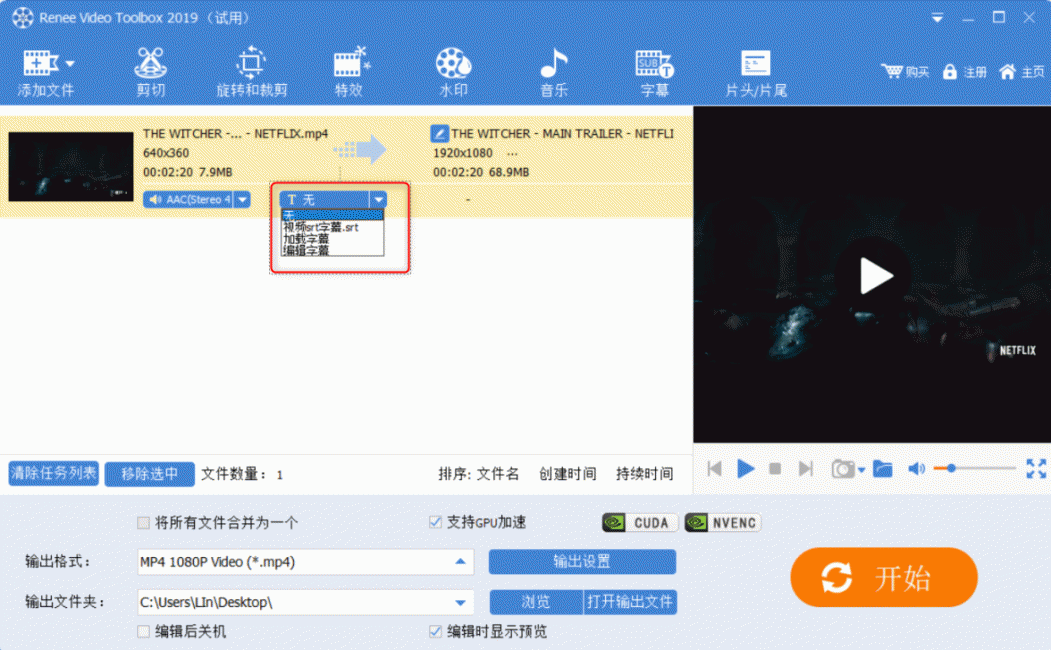Click the edit pencil icon beside output filename
Screen dimensions: 1051x650
coord(439,133)
